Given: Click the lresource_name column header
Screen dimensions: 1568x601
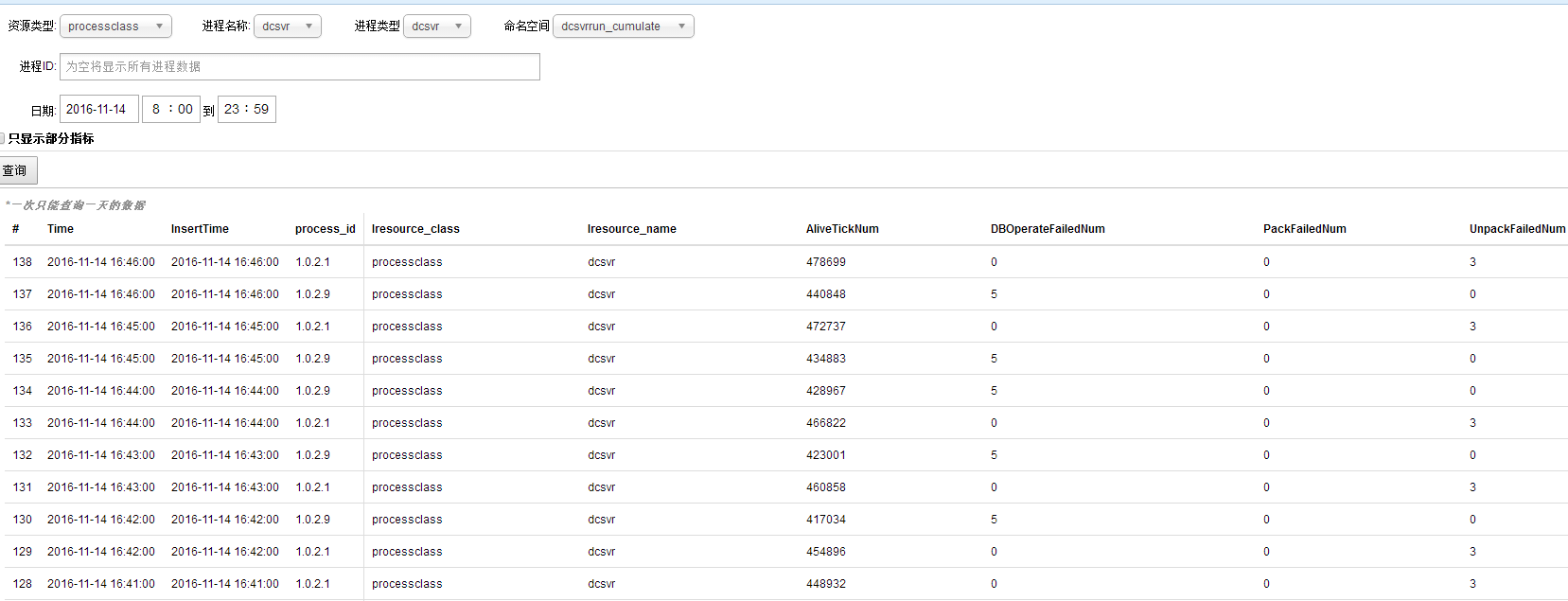Looking at the screenshot, I should [631, 229].
